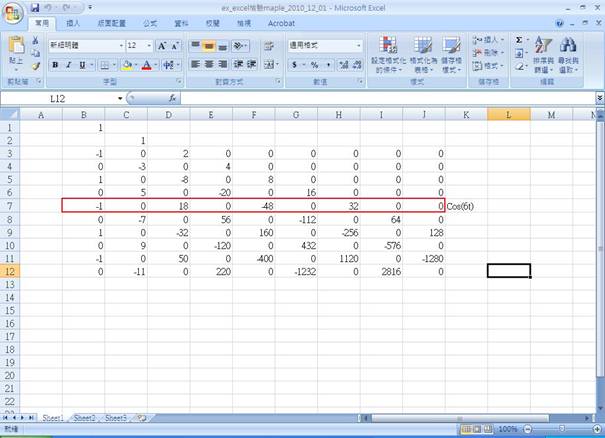Switch to the Acrobat ribbon tab
The width and height of the screenshot is (605, 438).
281,22
